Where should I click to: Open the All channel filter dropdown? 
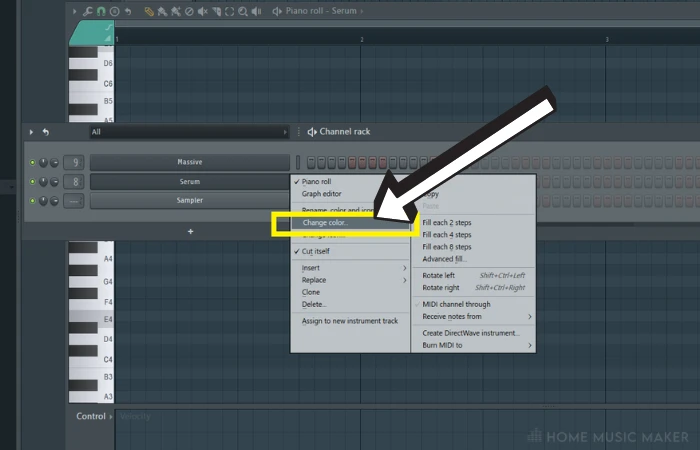click(x=189, y=132)
